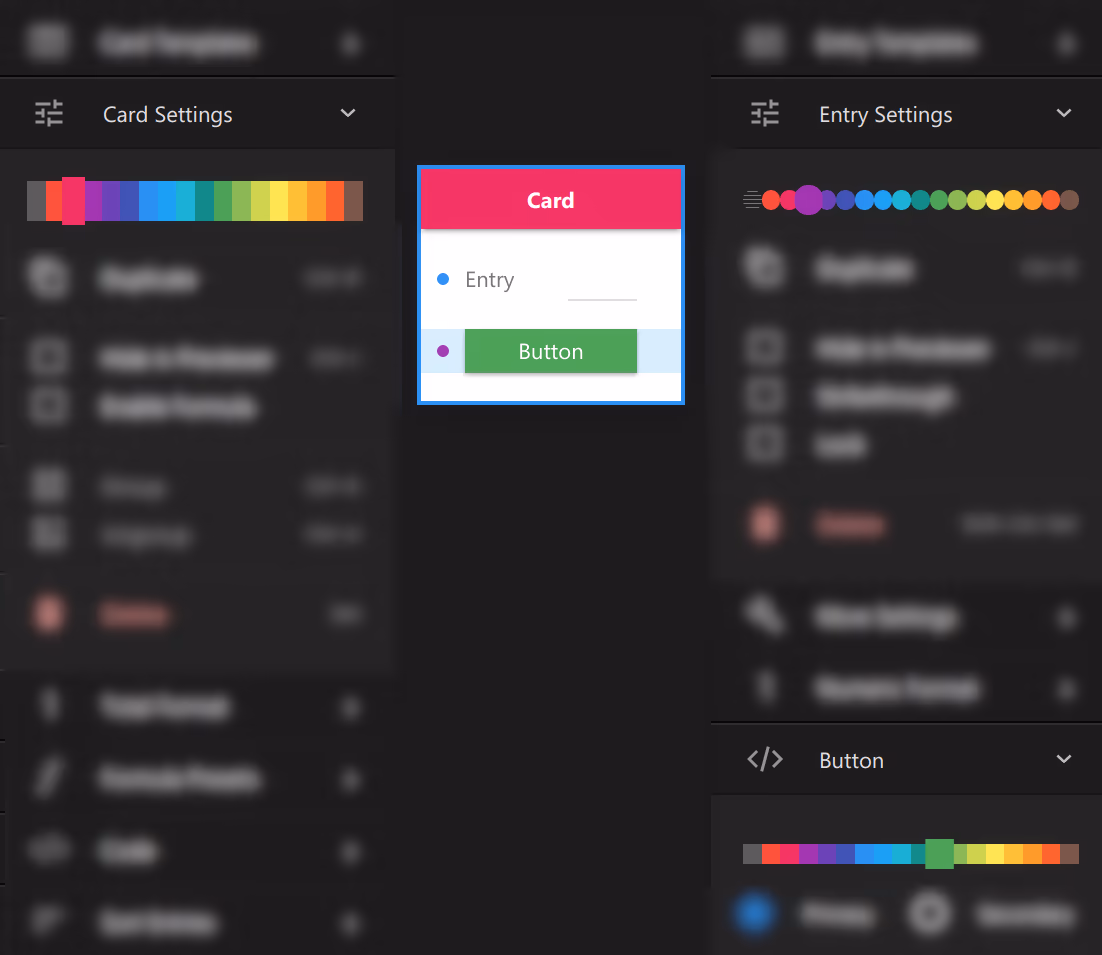Click the Card Settings sliders icon
Image resolution: width=1102 pixels, height=955 pixels.
(47, 113)
